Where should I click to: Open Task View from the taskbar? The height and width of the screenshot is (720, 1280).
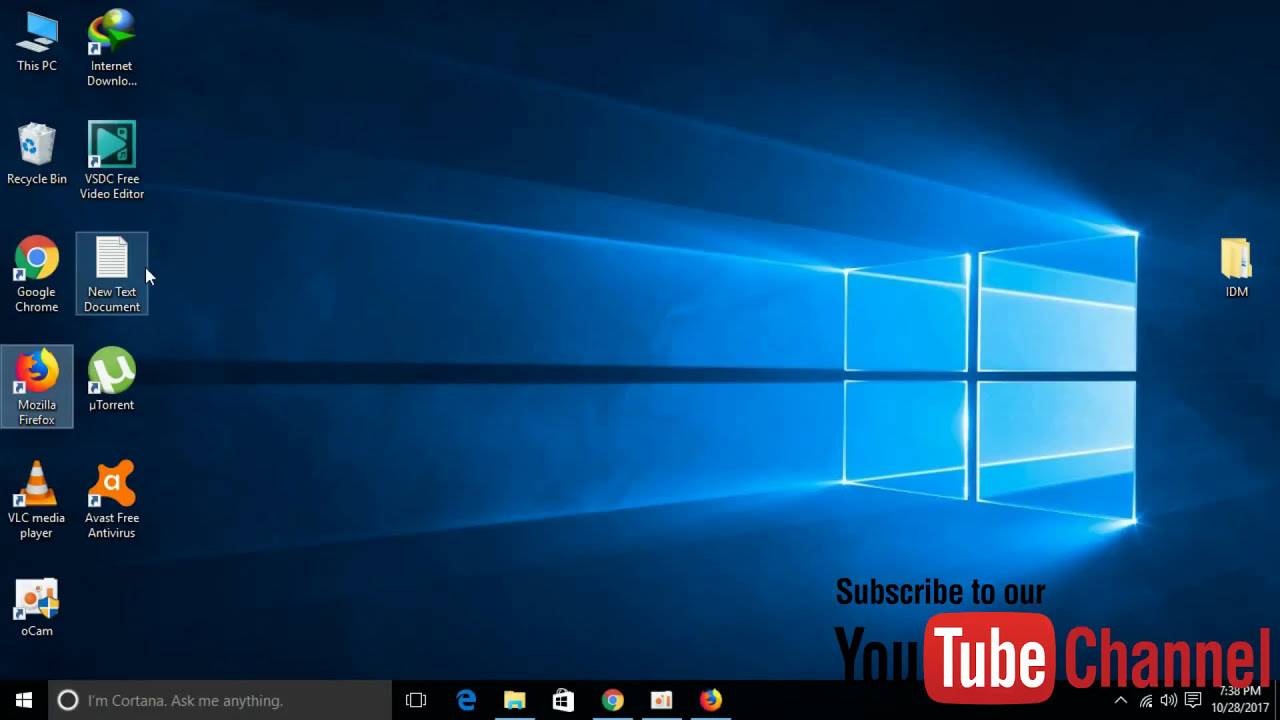[x=416, y=700]
